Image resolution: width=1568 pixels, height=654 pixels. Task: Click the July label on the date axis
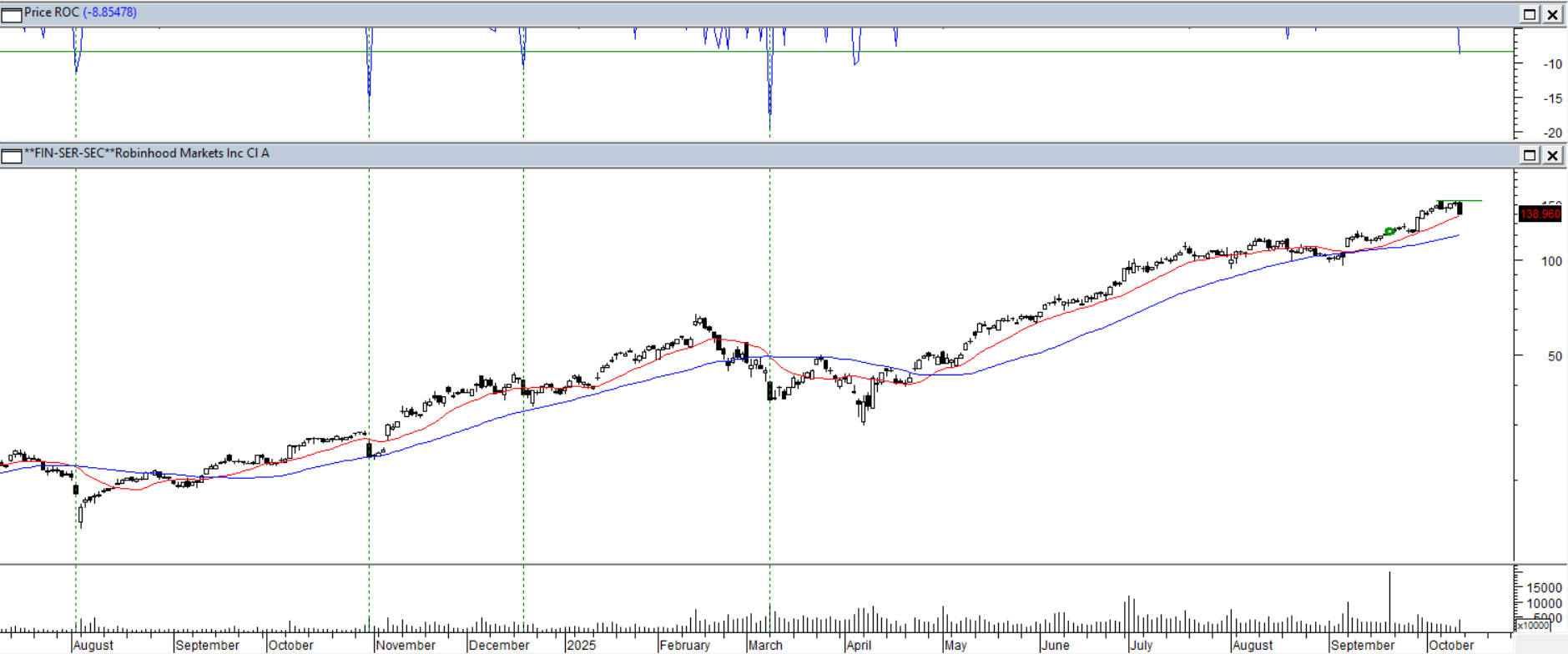tap(1141, 646)
